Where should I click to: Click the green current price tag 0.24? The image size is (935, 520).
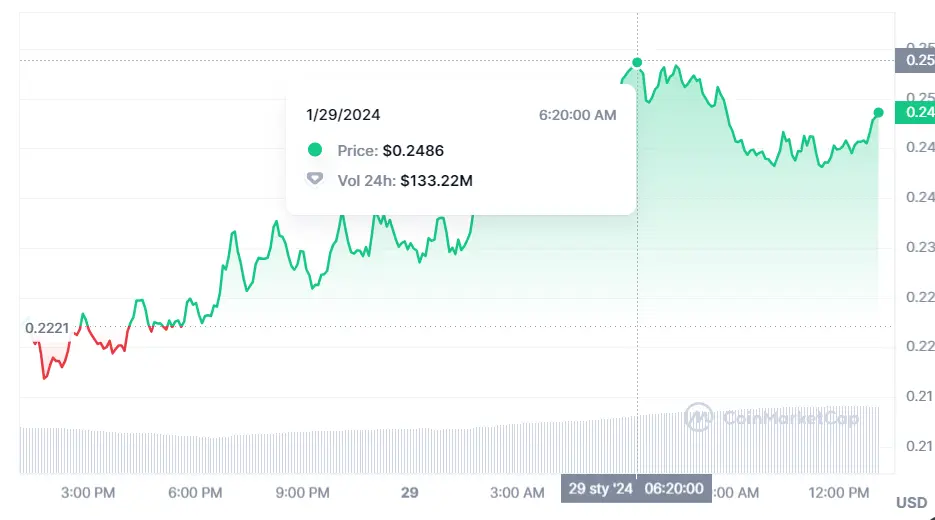click(914, 112)
